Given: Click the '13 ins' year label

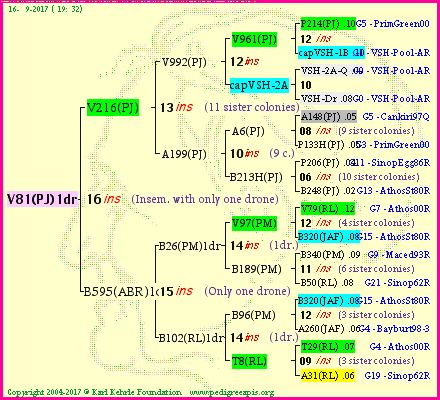Looking at the screenshot, I should [176, 107].
